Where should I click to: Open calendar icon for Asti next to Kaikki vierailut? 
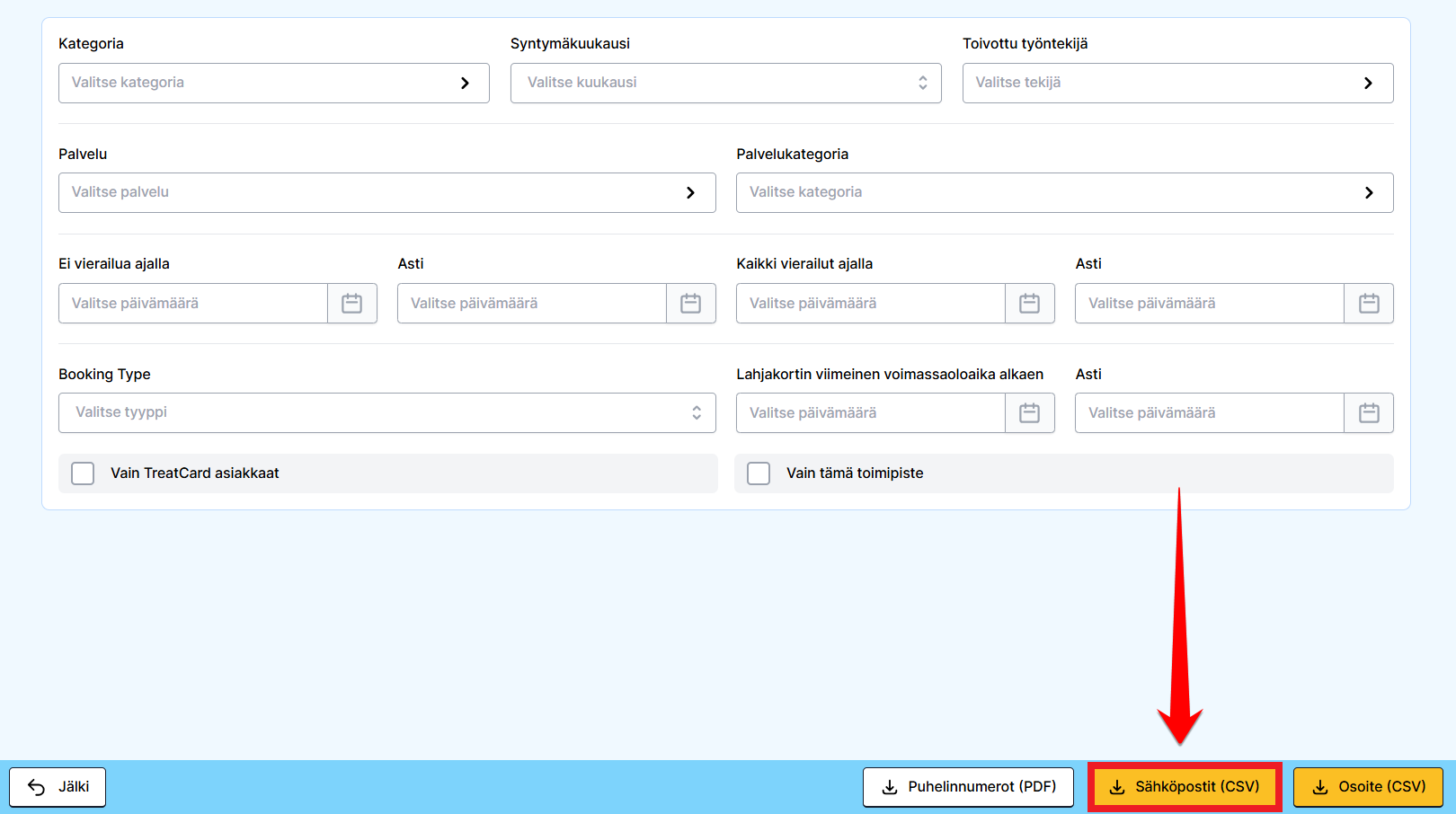click(x=1369, y=304)
